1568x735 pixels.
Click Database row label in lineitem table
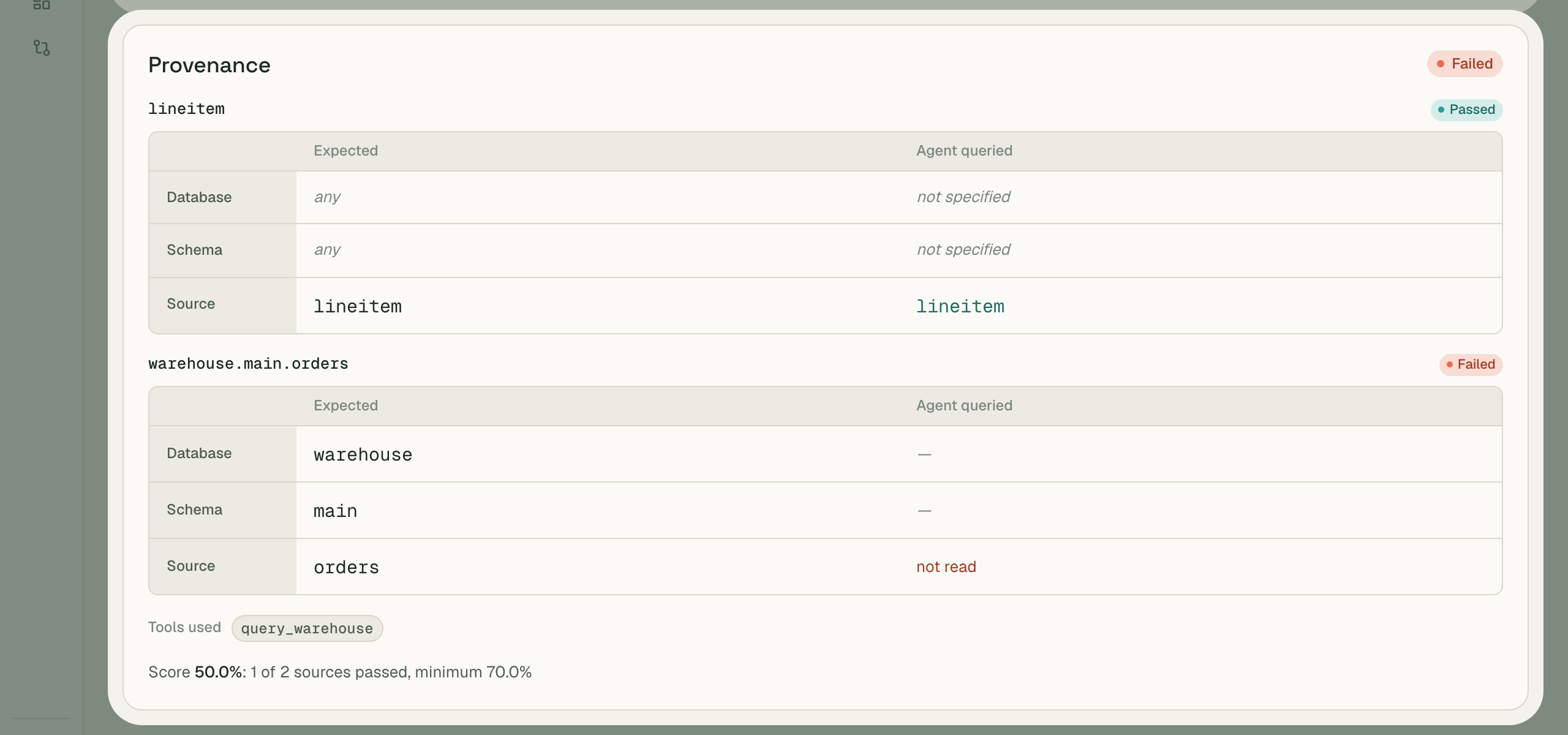199,197
